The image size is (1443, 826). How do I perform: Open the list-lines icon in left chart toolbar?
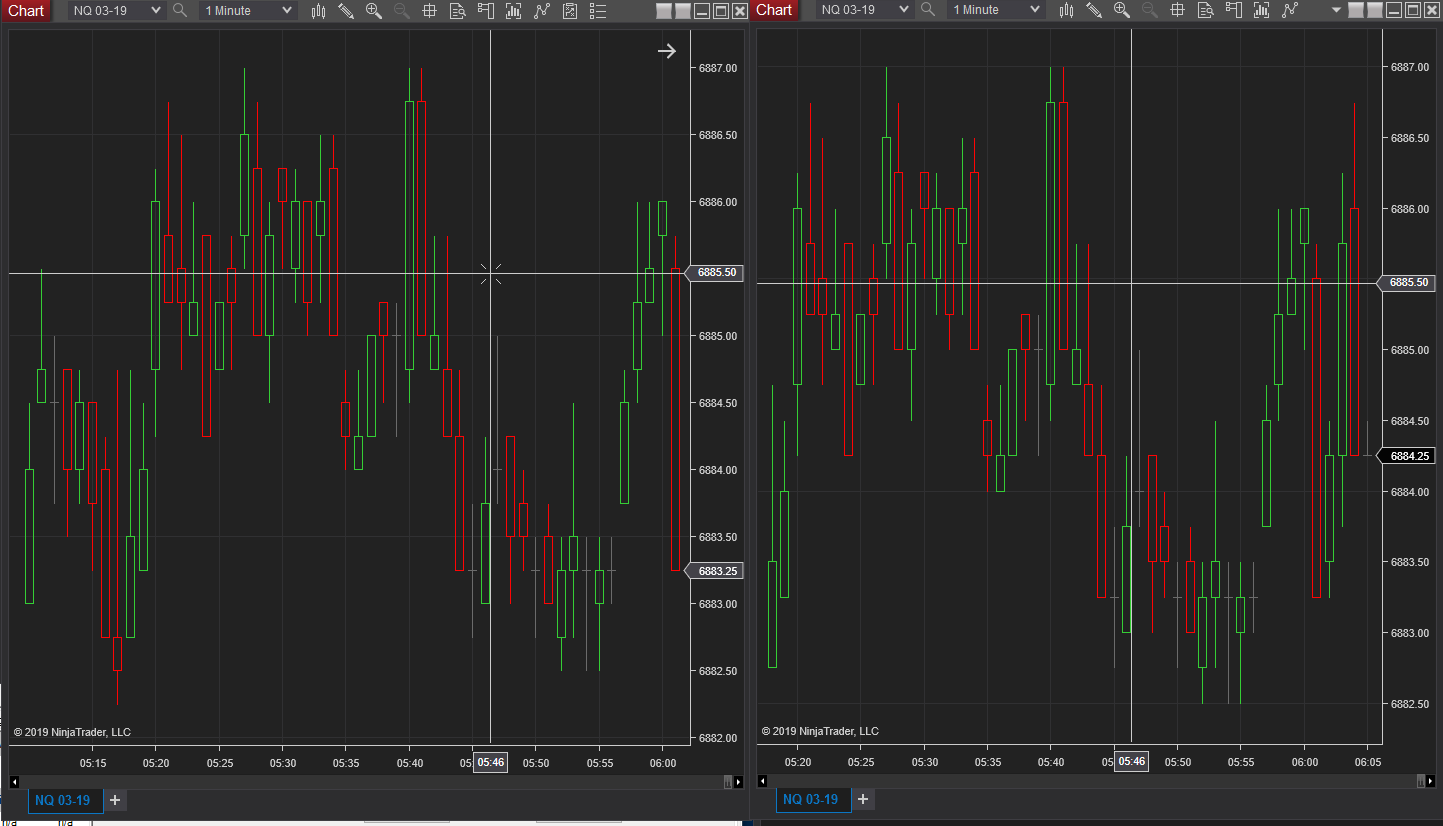click(x=598, y=10)
